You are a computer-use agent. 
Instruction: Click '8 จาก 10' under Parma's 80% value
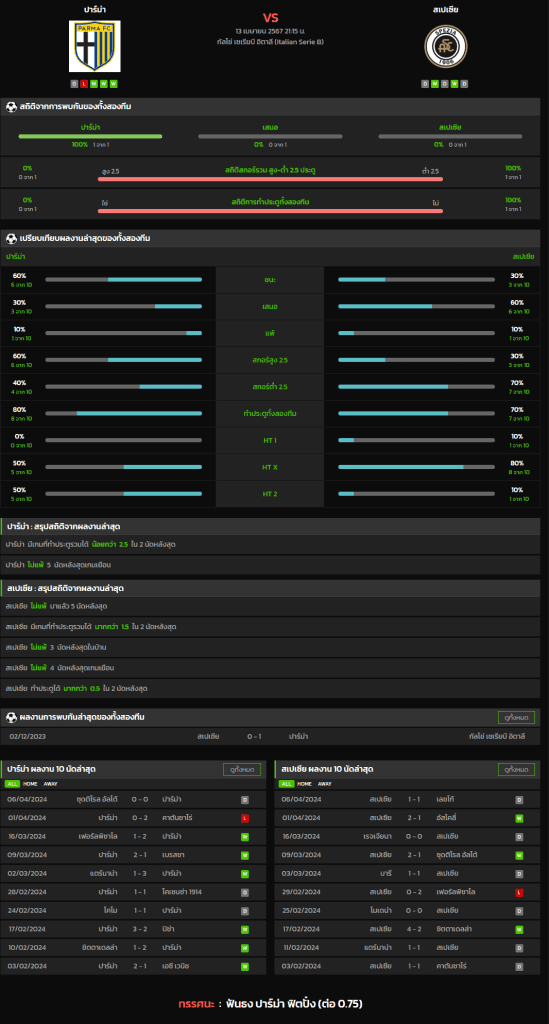click(21, 419)
